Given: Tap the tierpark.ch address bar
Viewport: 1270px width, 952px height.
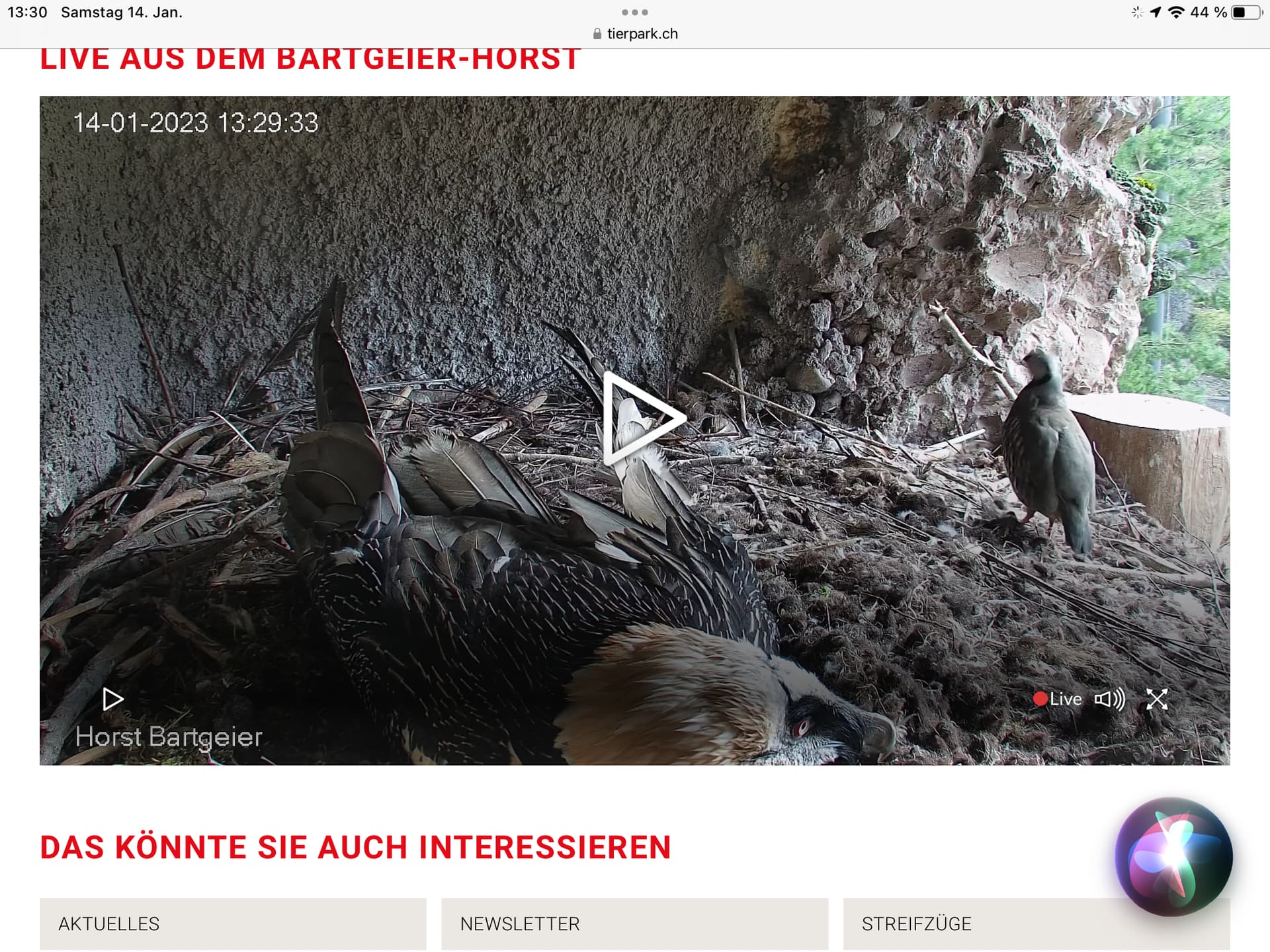Looking at the screenshot, I should tap(635, 34).
